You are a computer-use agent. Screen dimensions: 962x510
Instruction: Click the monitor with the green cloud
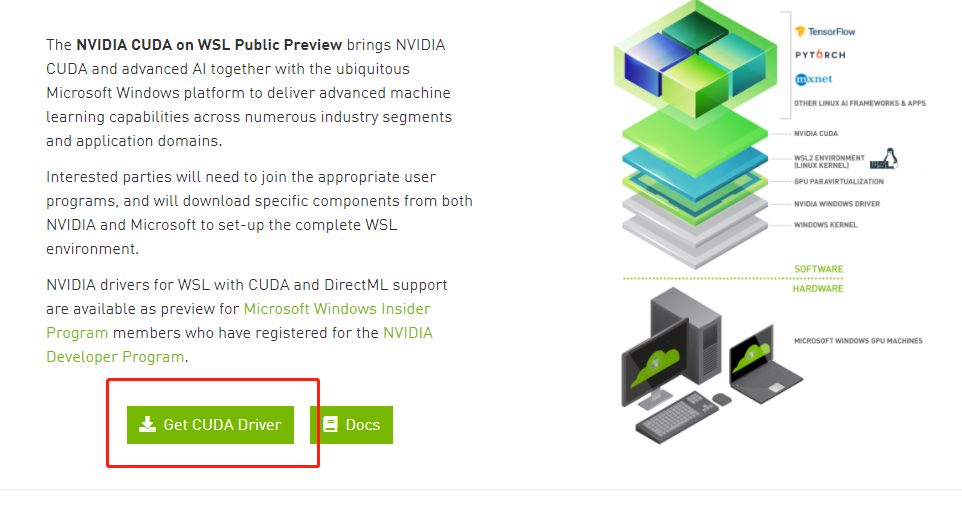654,366
